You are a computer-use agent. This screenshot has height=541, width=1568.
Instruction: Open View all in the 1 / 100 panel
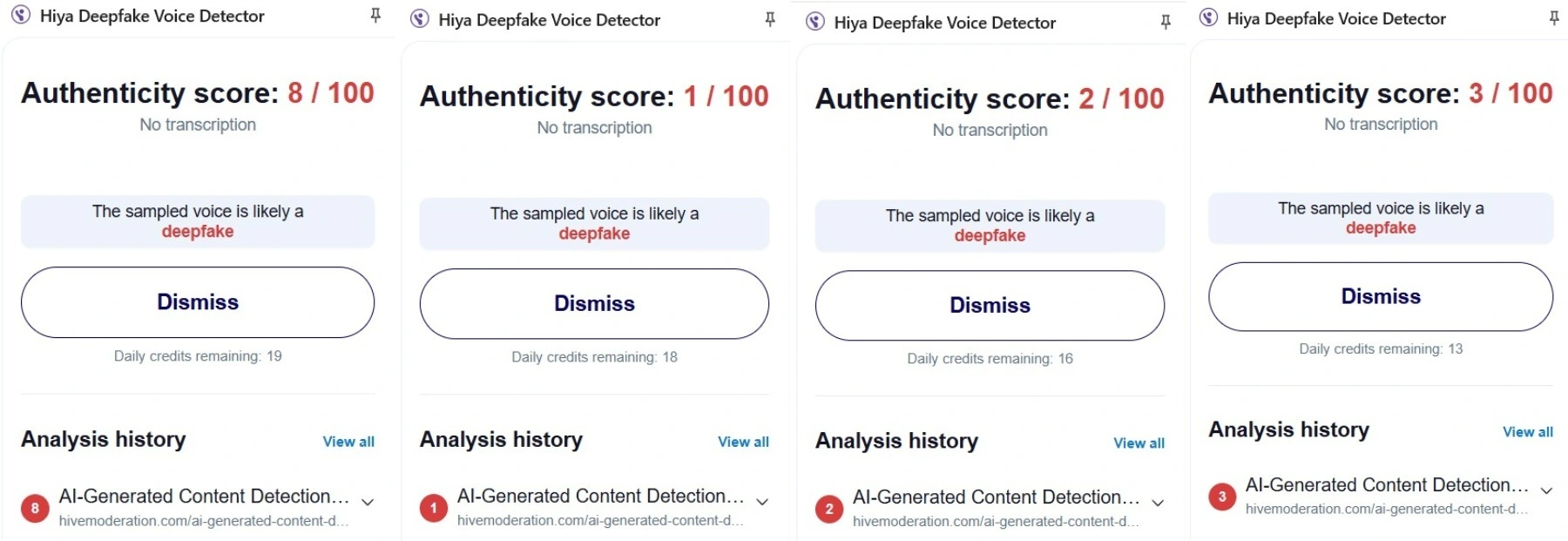(743, 442)
